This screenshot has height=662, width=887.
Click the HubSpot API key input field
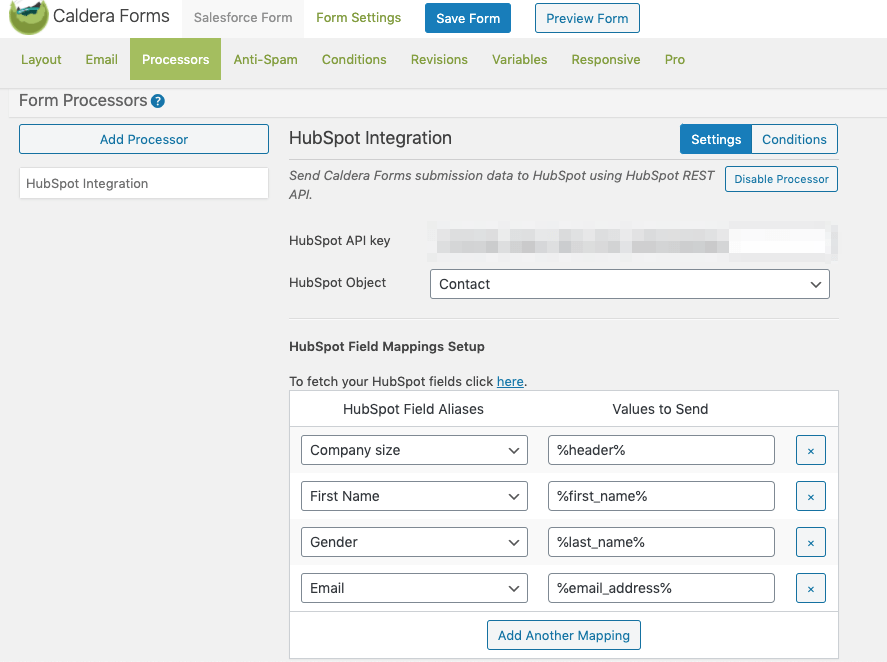pyautogui.click(x=632, y=241)
